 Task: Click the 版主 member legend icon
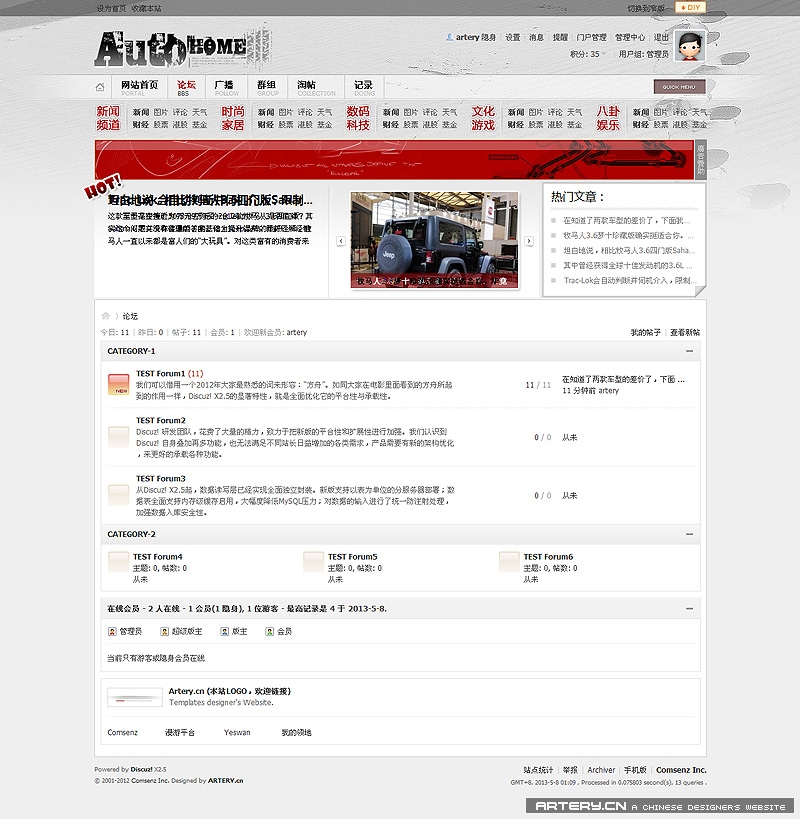[x=225, y=631]
